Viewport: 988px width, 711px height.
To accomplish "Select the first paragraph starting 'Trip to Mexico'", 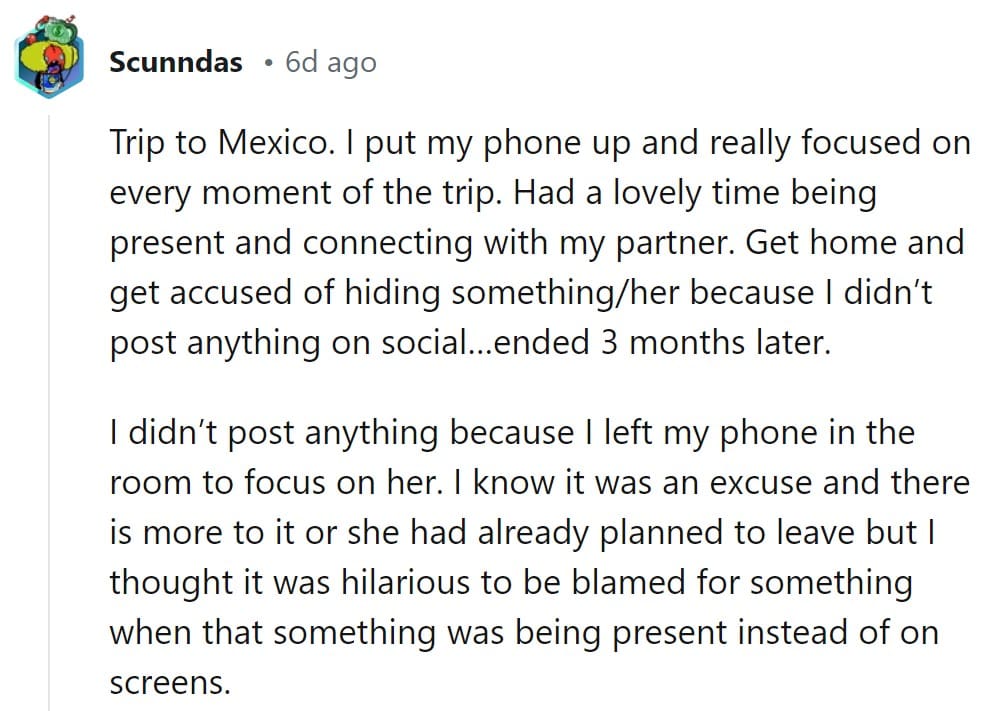I will click(540, 243).
